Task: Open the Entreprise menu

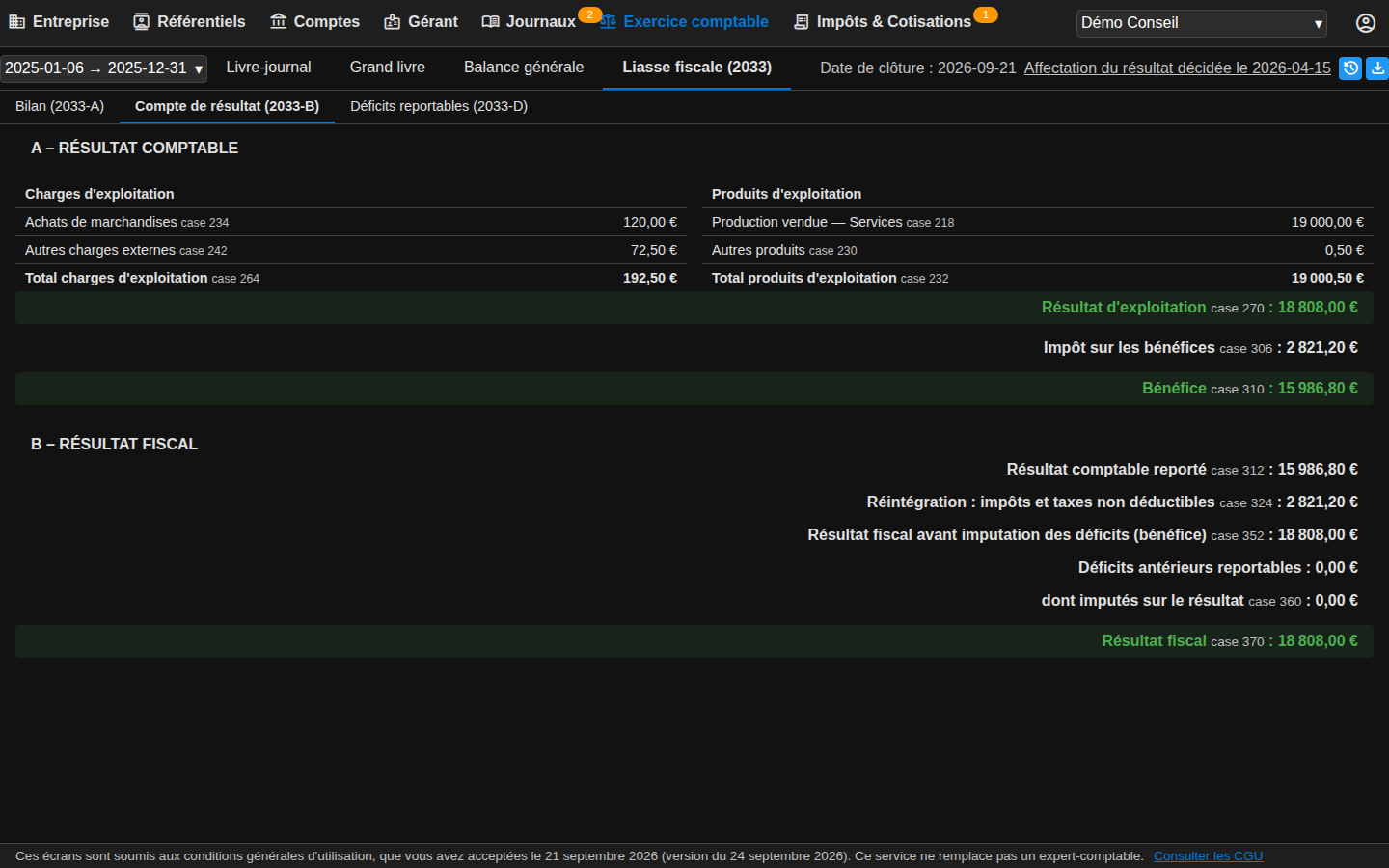Action: [x=59, y=21]
